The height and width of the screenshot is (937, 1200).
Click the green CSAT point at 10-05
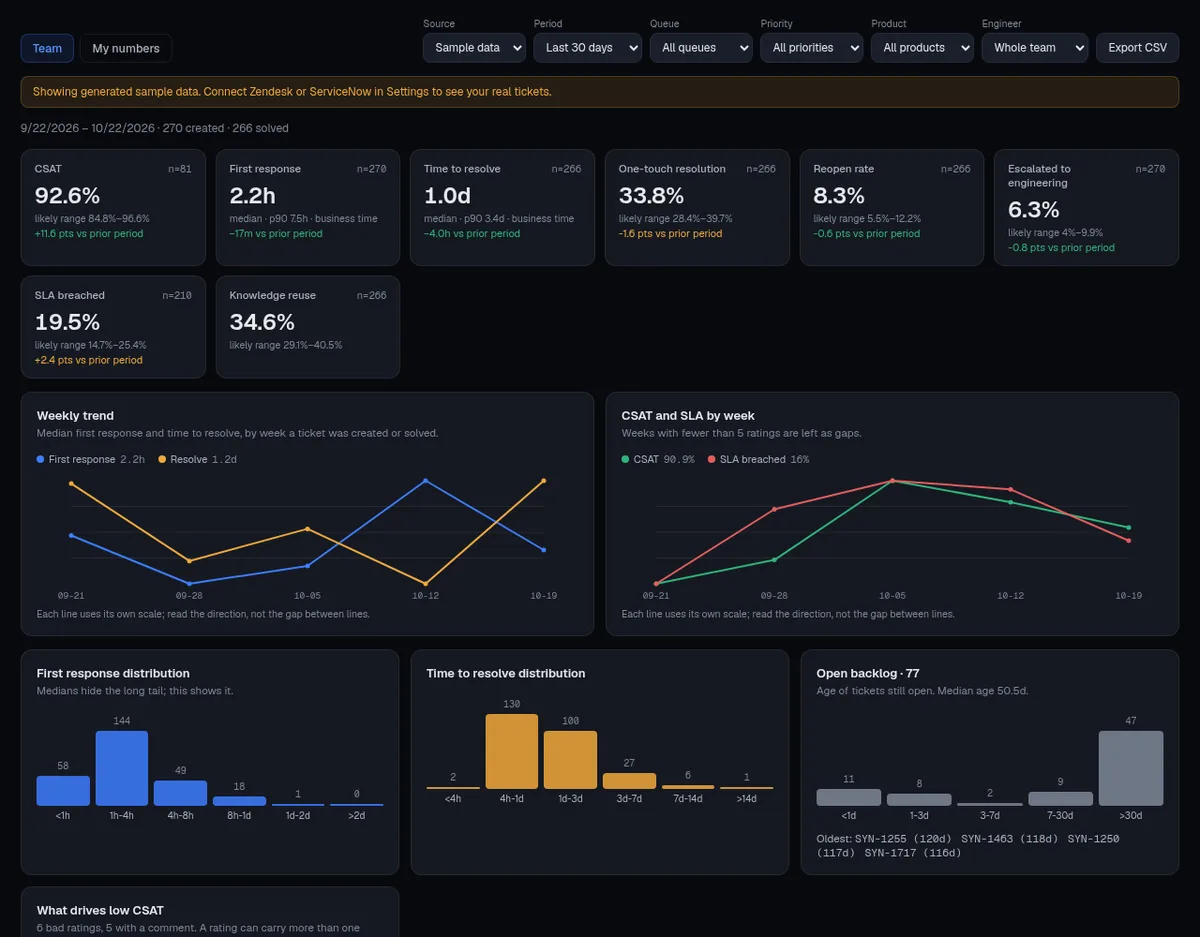pyautogui.click(x=892, y=482)
